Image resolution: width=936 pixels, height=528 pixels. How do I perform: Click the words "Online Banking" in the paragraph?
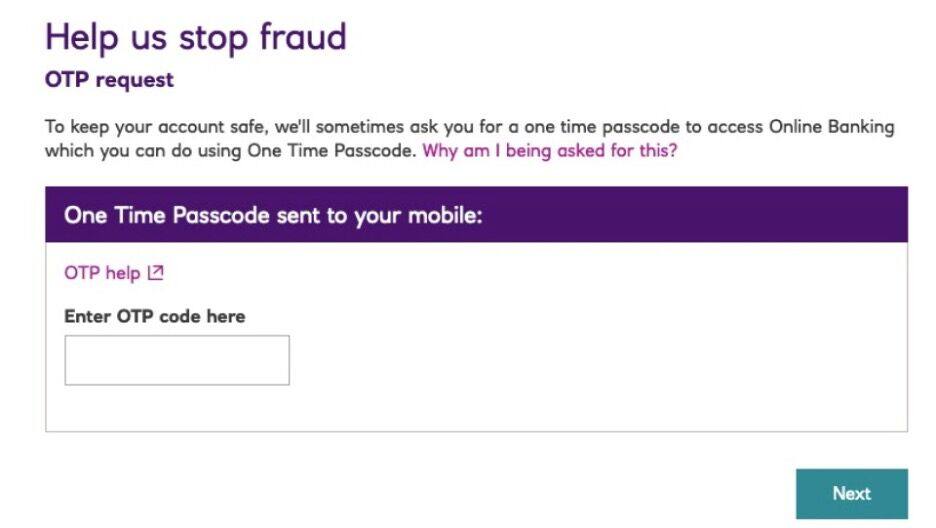coord(831,127)
